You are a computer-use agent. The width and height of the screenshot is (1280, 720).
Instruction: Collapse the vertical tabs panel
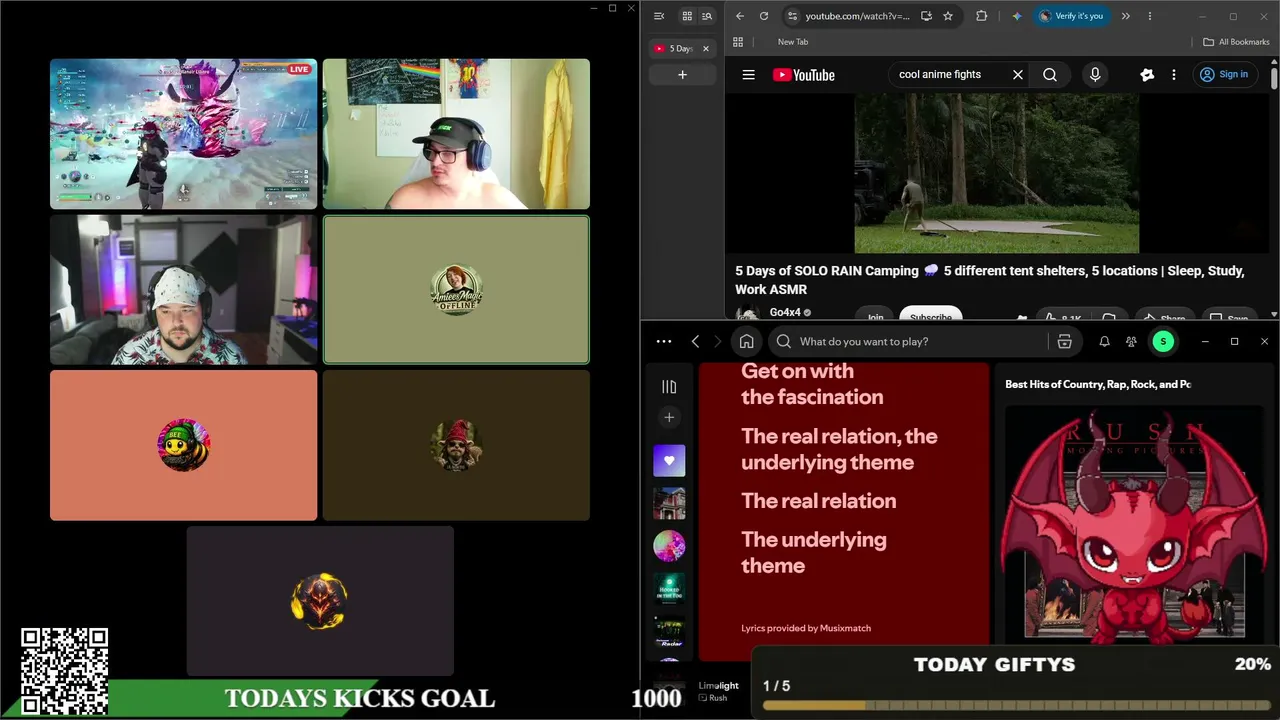[659, 16]
